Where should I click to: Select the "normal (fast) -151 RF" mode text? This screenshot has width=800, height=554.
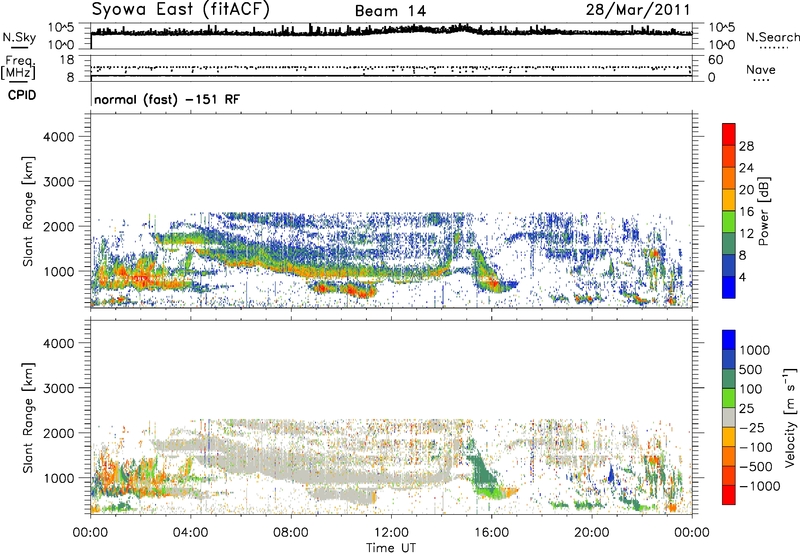167,99
